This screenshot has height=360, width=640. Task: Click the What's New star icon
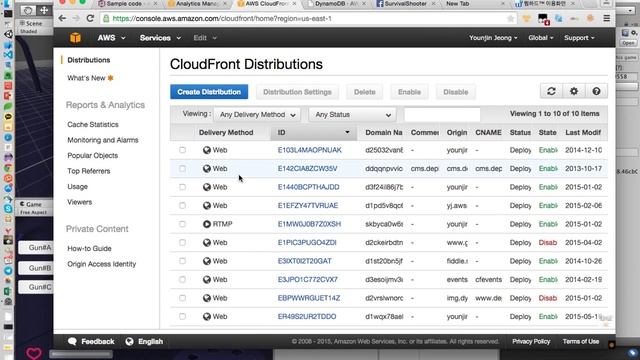click(110, 78)
